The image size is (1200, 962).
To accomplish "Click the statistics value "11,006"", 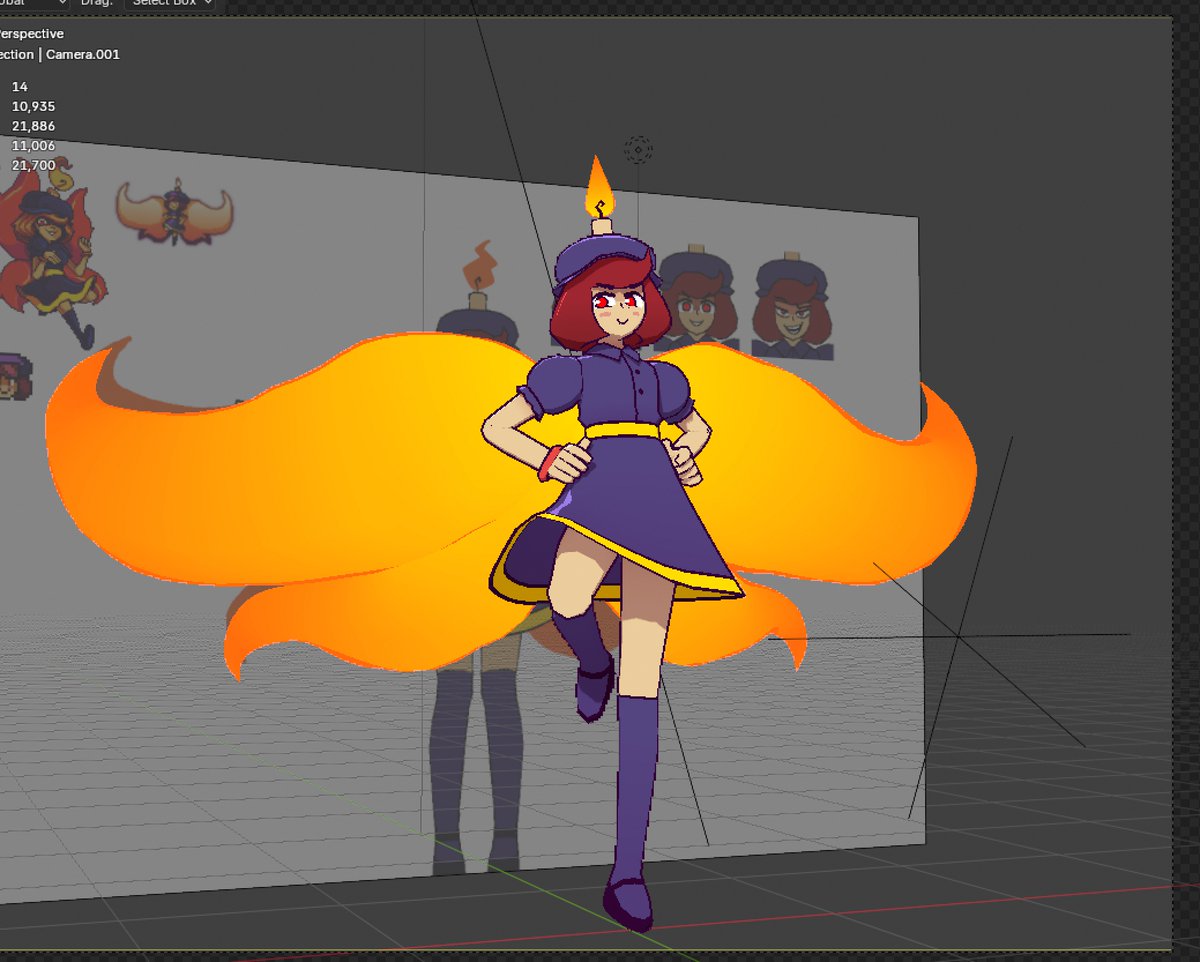I will (33, 145).
